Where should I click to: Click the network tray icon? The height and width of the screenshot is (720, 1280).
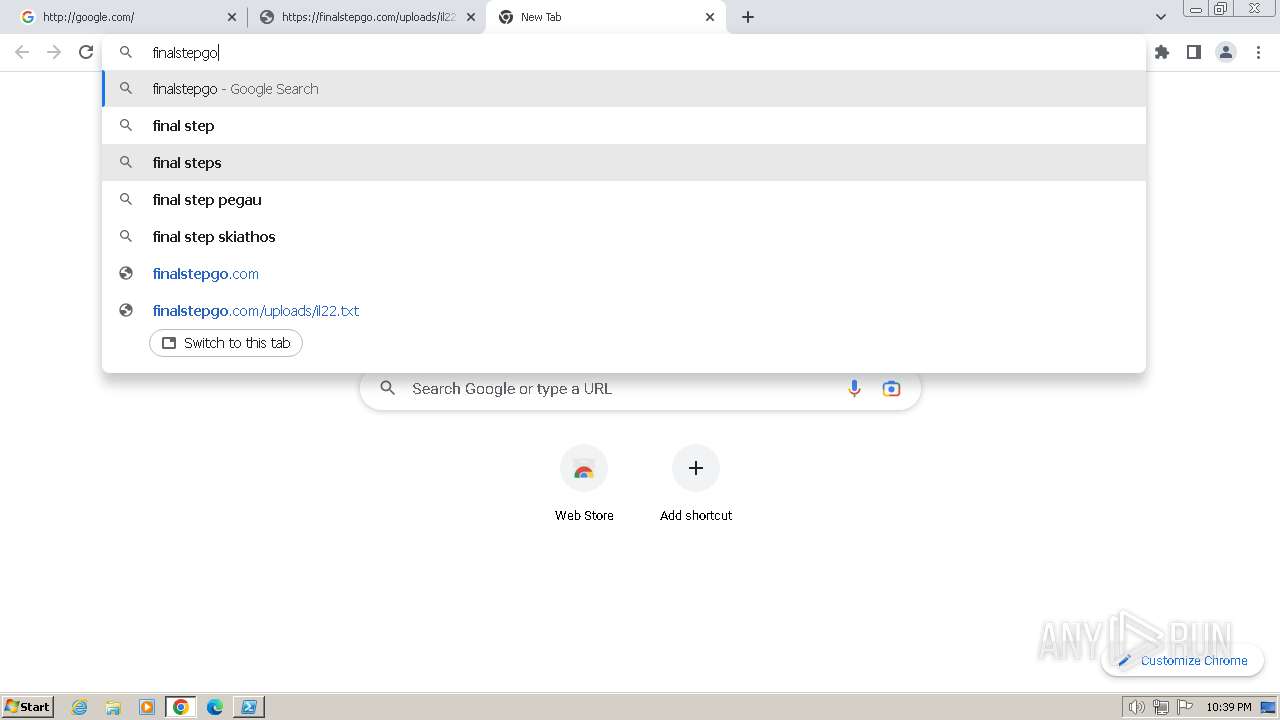[x=1160, y=707]
